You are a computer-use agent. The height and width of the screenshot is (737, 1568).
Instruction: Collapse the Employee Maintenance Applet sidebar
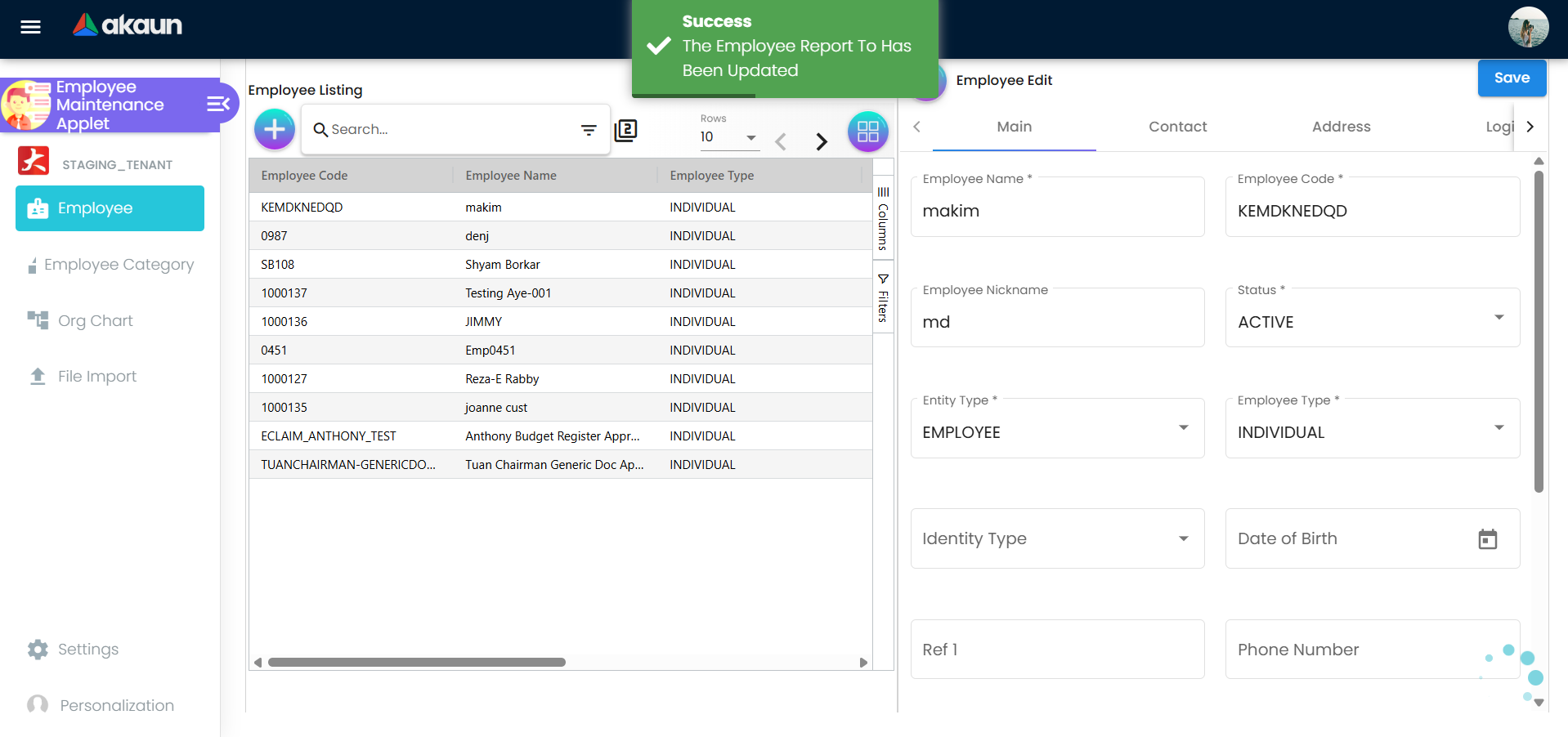tap(218, 104)
